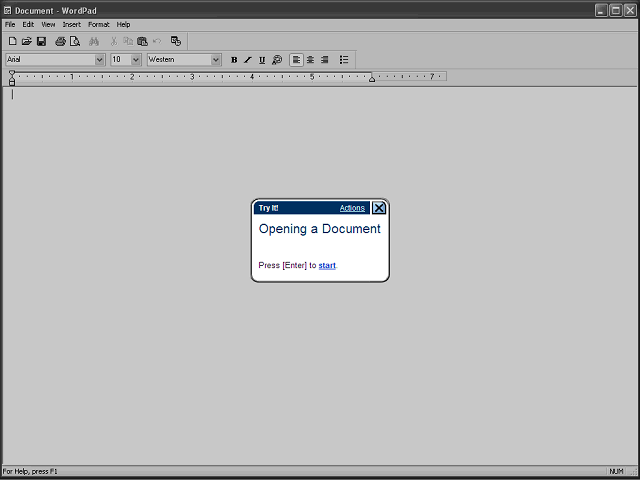Open the View menu
640x480 pixels.
coord(48,24)
